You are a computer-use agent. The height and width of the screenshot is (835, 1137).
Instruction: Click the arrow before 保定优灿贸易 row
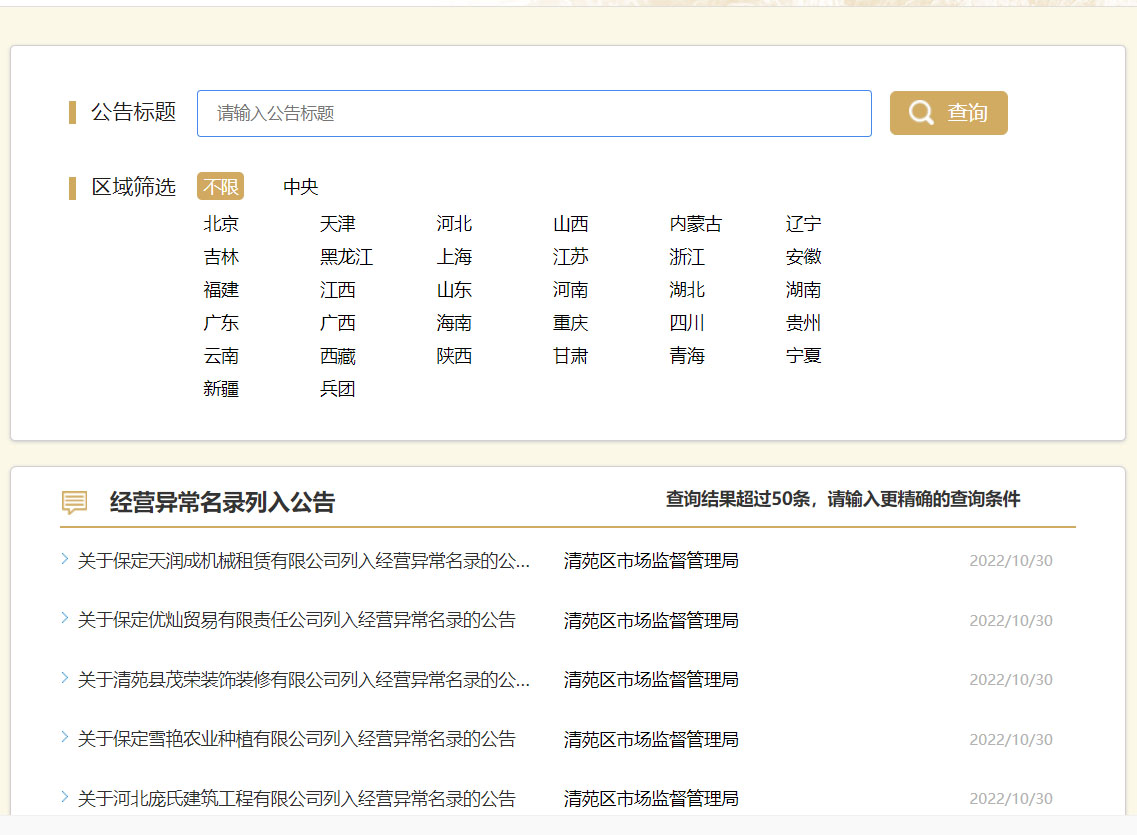[65, 618]
